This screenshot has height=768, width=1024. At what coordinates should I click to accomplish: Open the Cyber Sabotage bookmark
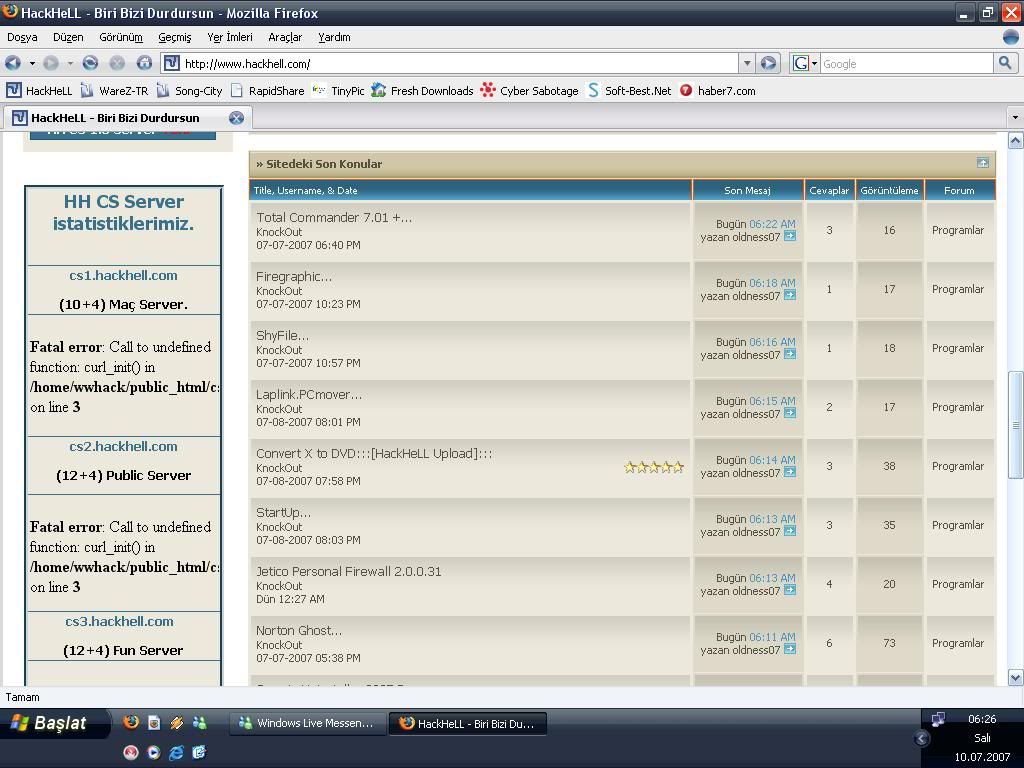(x=530, y=91)
